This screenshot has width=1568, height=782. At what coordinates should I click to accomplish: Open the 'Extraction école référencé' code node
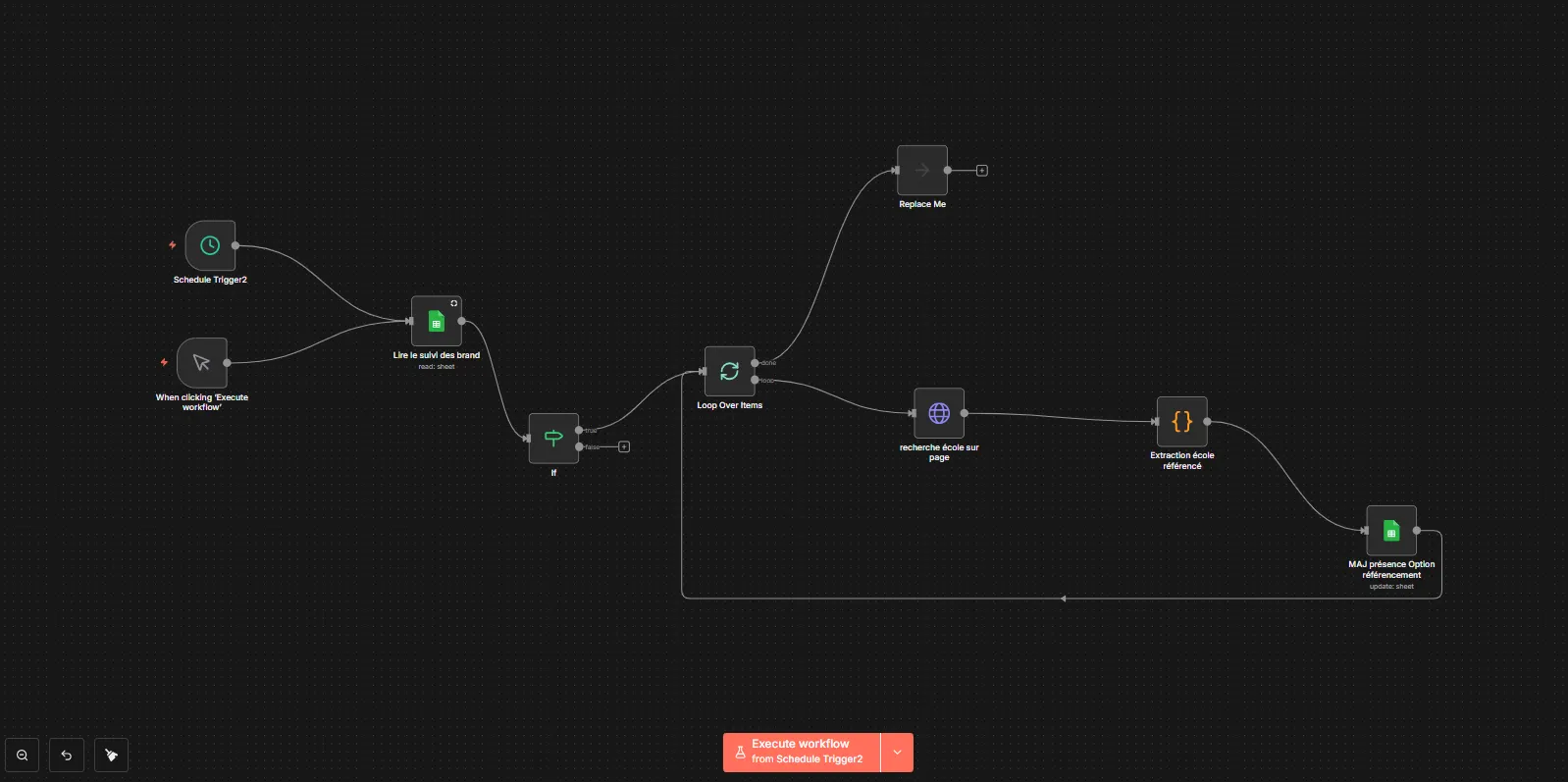1182,422
